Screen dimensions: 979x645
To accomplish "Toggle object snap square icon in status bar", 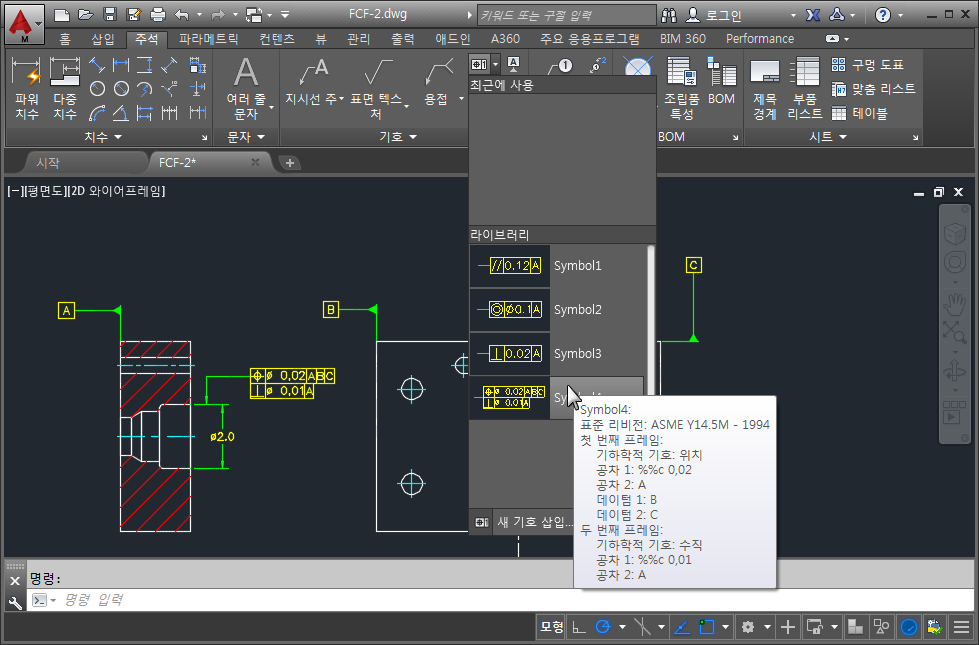I will coord(706,626).
